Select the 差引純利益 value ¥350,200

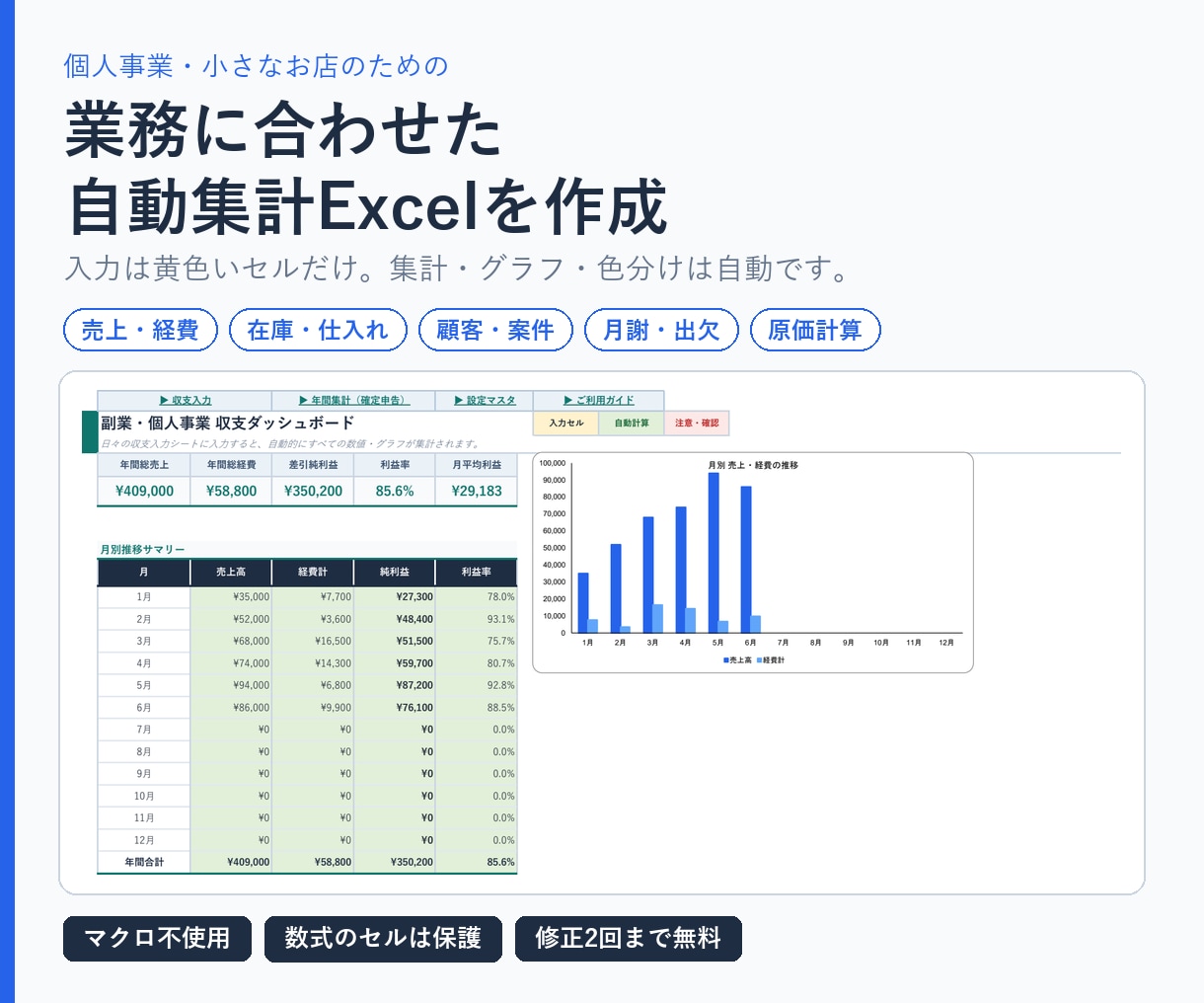coord(313,491)
